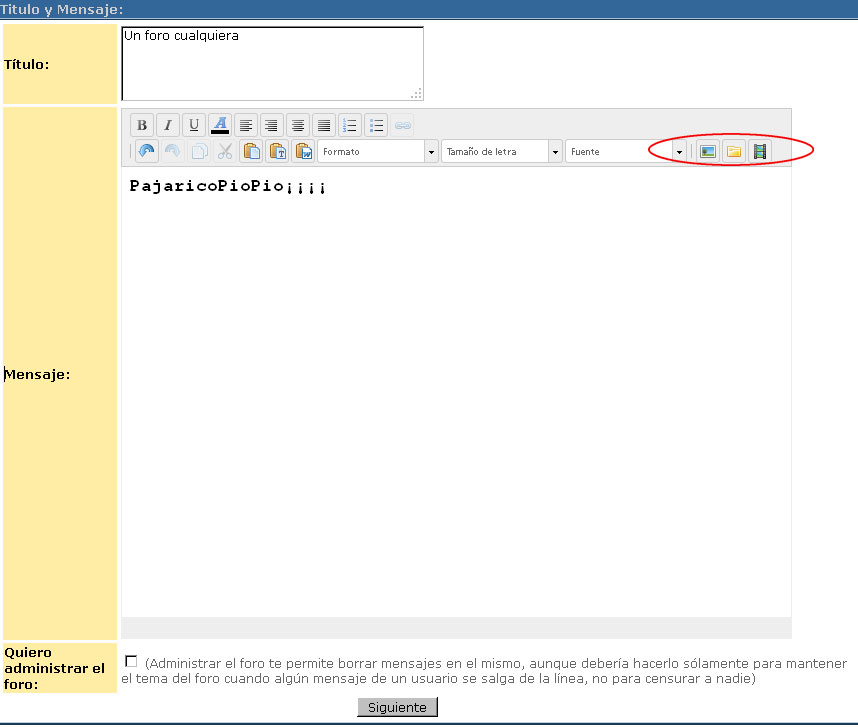This screenshot has height=727, width=858.
Task: Paste from Word document icon
Action: pos(303,151)
